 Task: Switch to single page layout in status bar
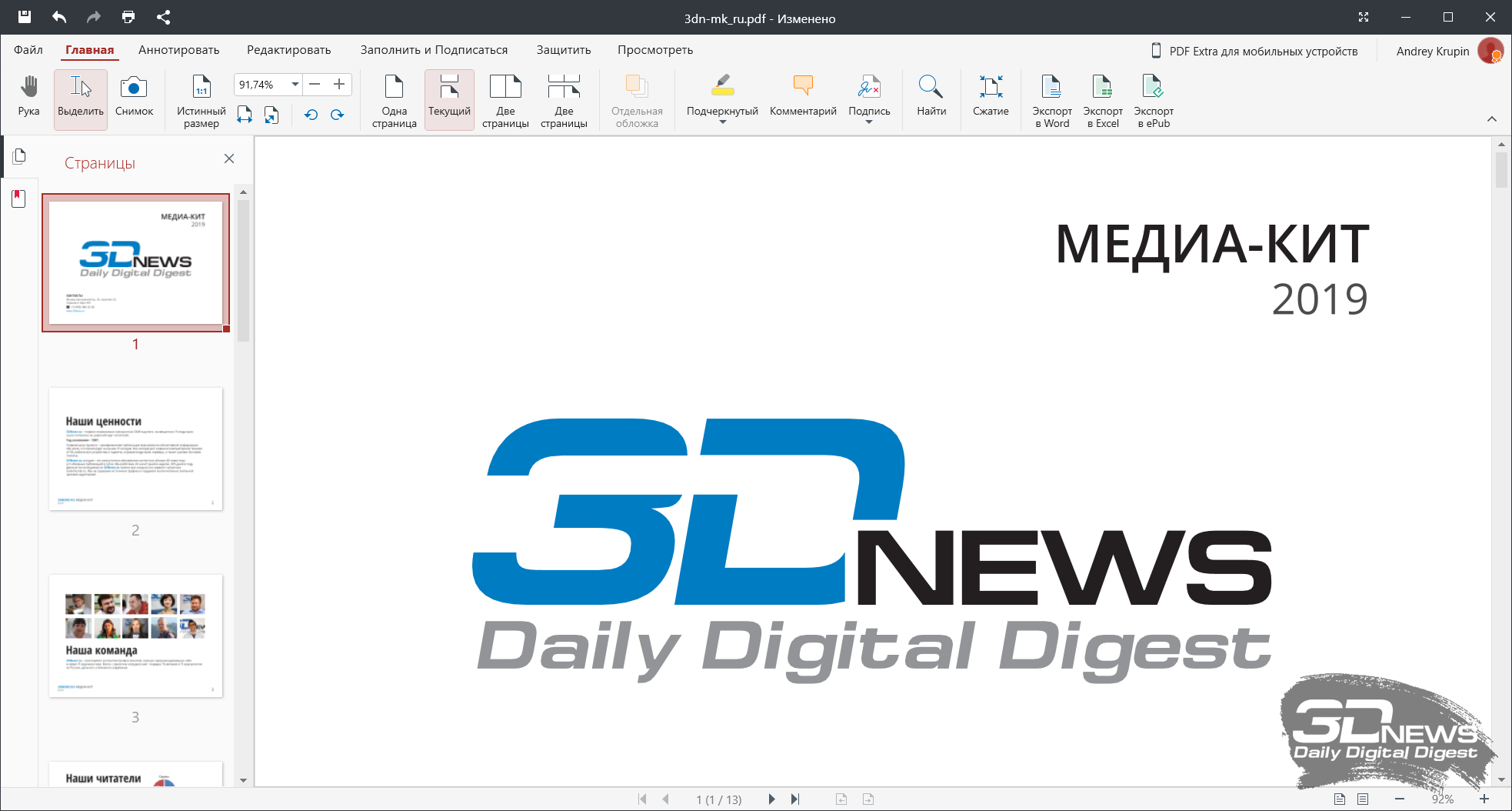tap(1340, 799)
